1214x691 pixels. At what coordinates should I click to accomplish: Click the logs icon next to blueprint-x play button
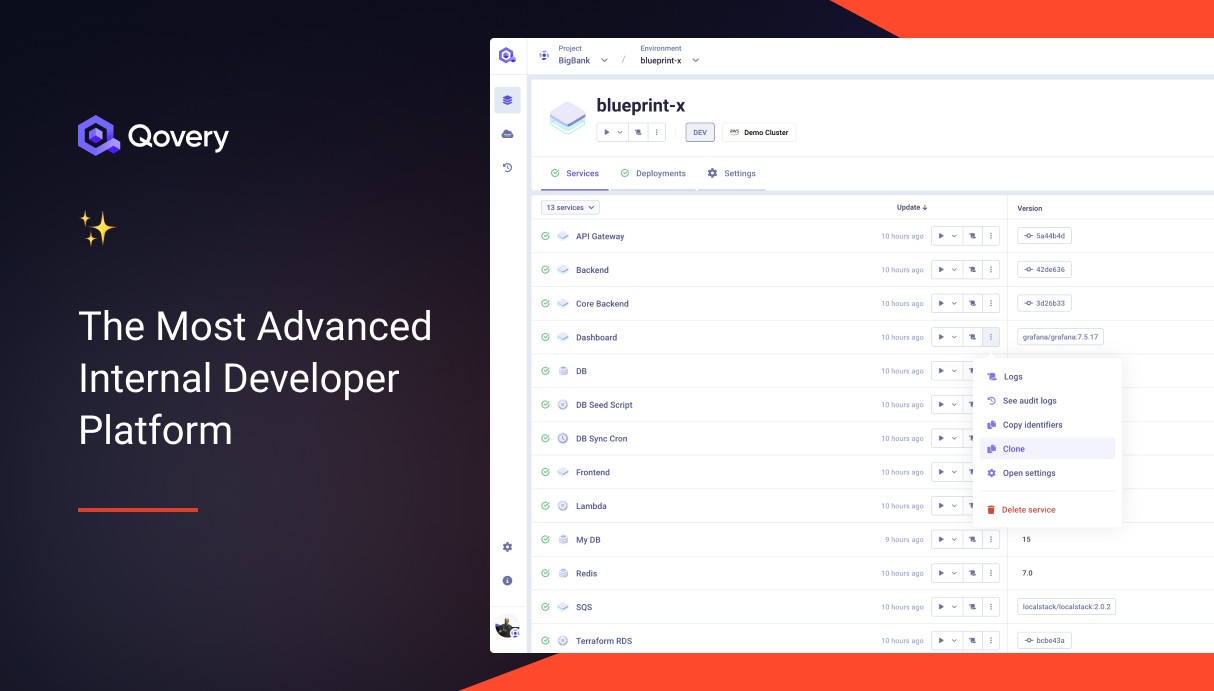[636, 131]
